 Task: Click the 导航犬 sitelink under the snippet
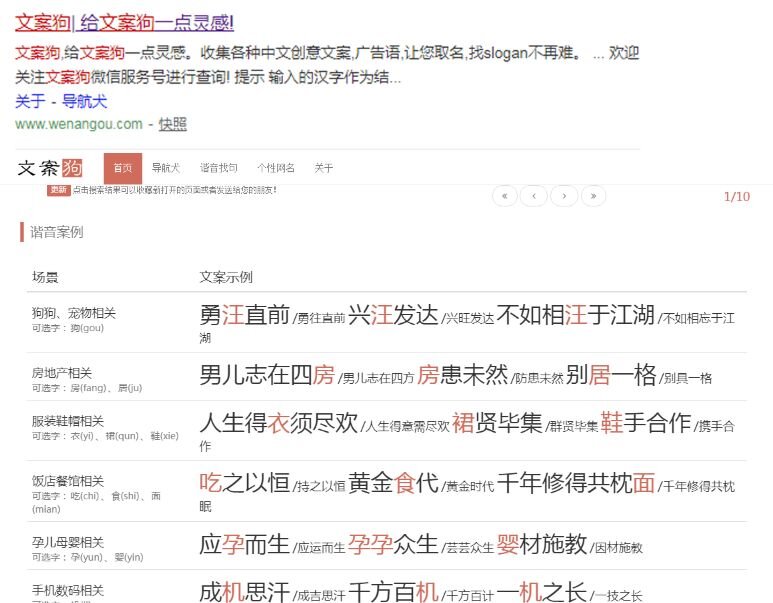click(85, 101)
